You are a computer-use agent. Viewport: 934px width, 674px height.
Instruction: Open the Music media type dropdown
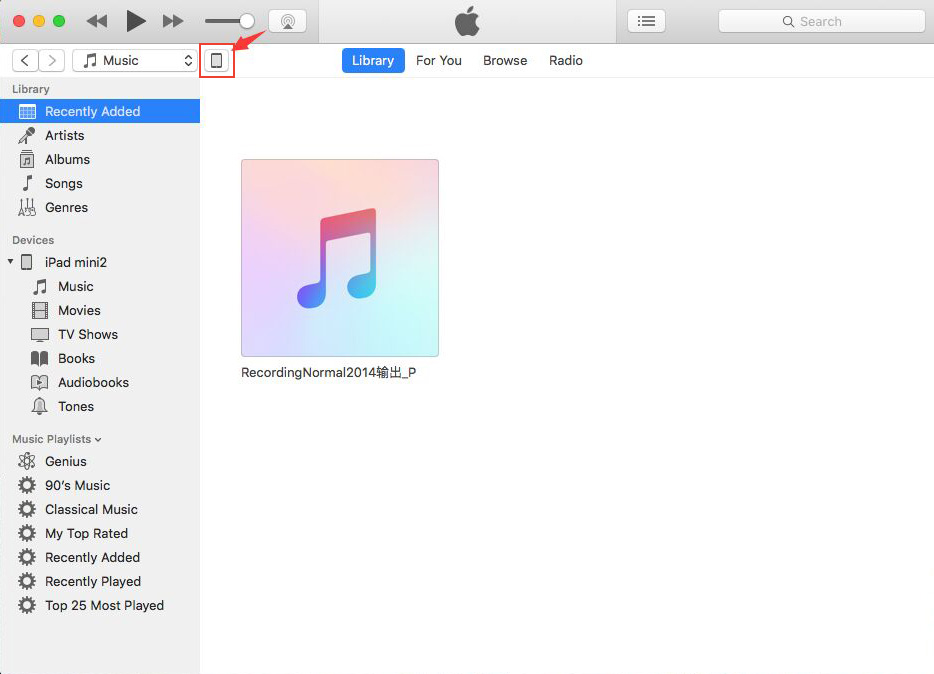pos(135,61)
